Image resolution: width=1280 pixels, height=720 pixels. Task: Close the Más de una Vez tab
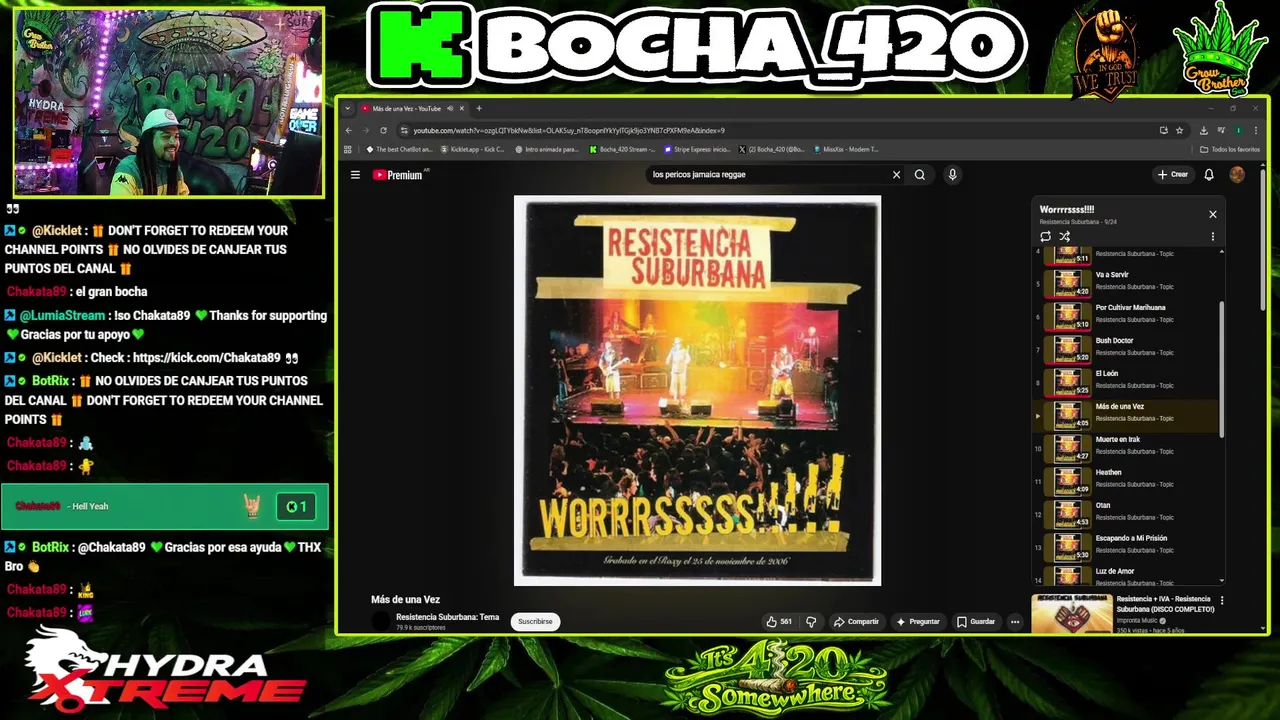click(x=462, y=108)
